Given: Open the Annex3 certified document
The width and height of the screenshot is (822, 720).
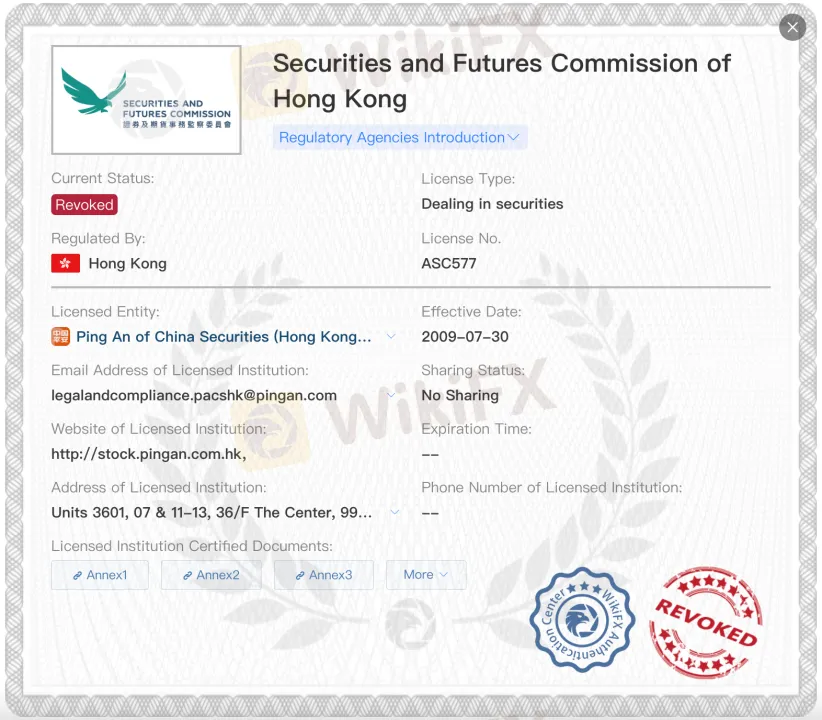Looking at the screenshot, I should [x=324, y=575].
